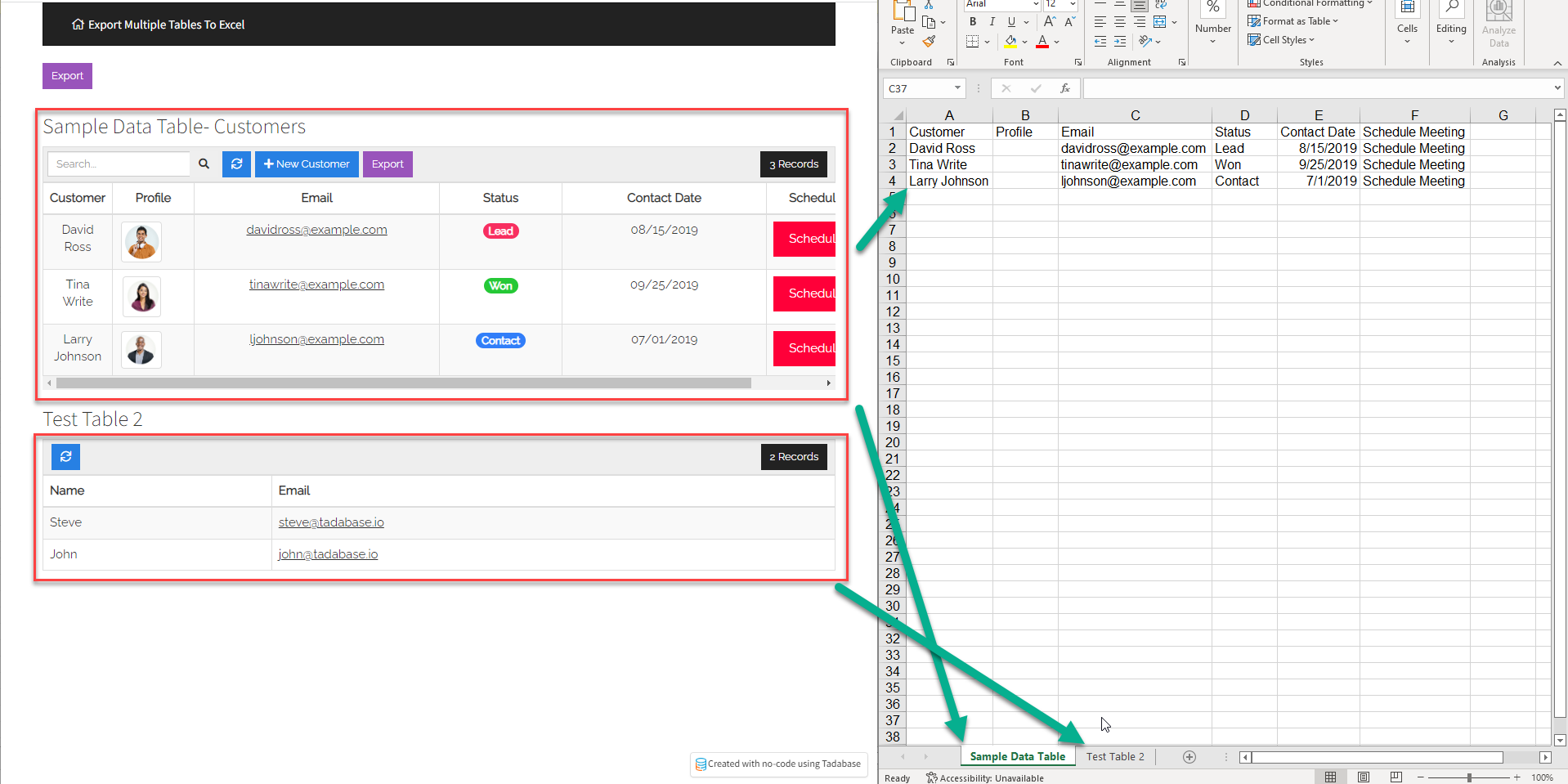The height and width of the screenshot is (784, 1568).
Task: Insert the fx function in formula bar
Action: [1067, 87]
